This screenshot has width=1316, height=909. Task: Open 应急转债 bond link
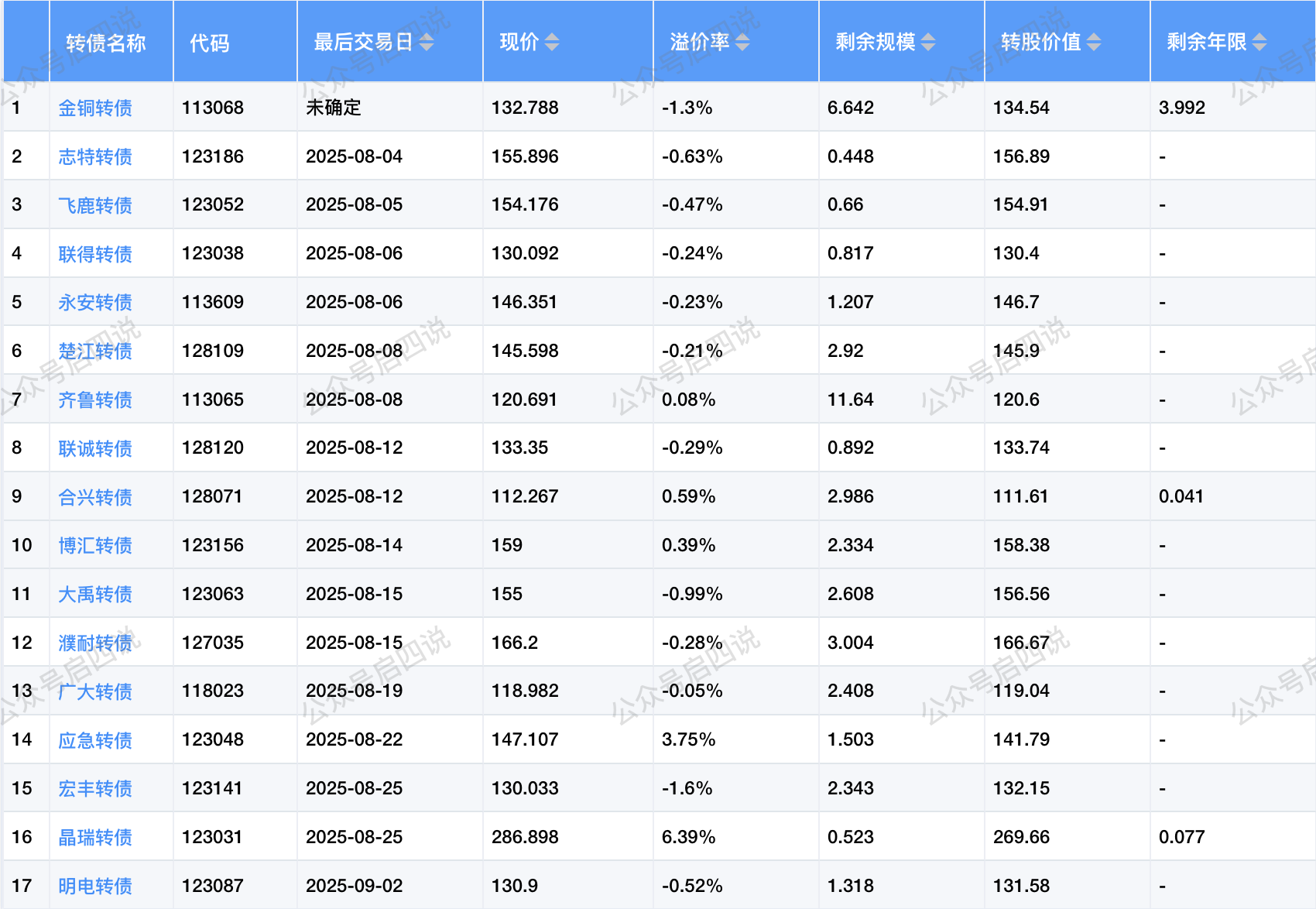[95, 740]
